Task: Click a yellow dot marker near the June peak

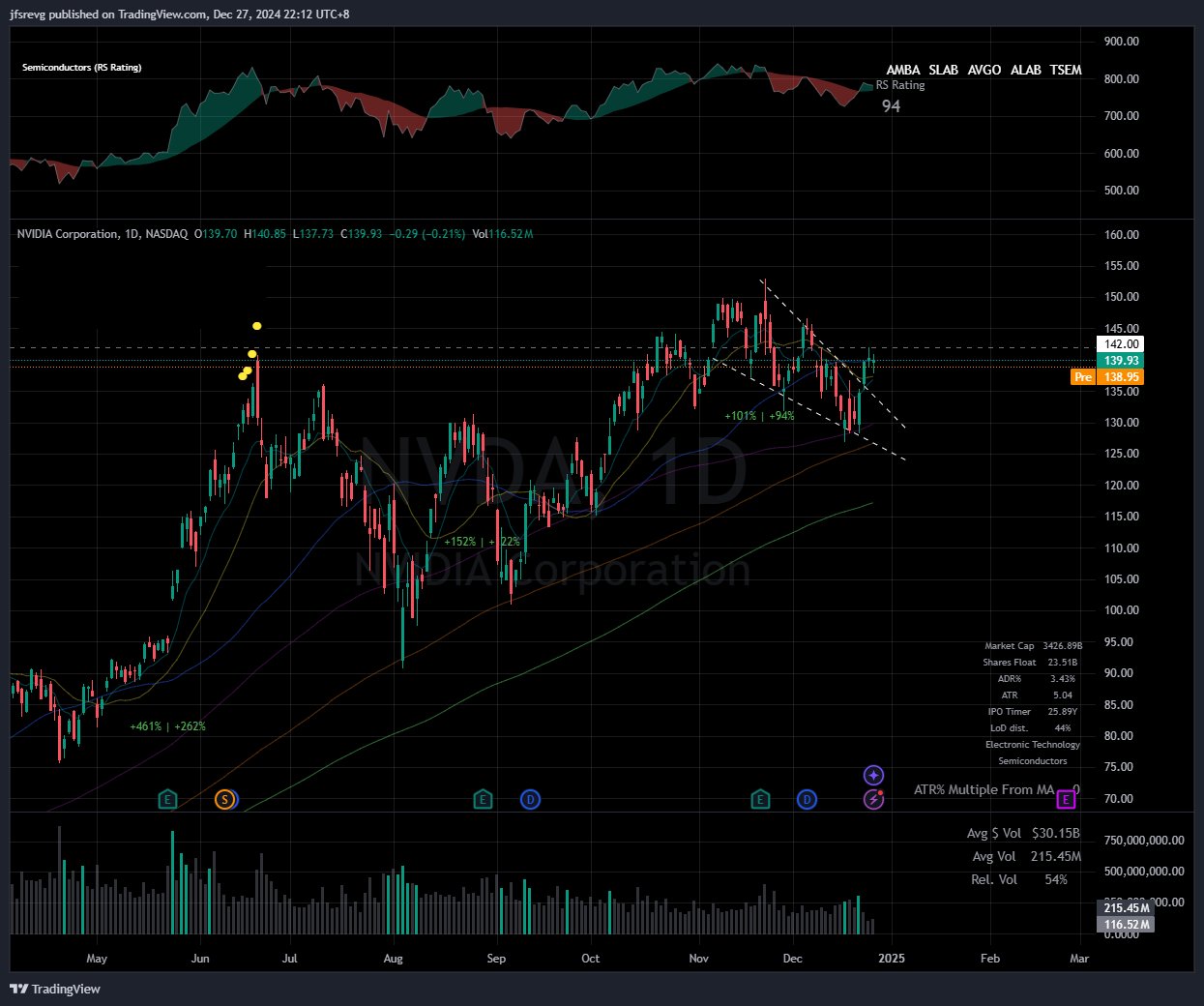Action: coord(256,326)
